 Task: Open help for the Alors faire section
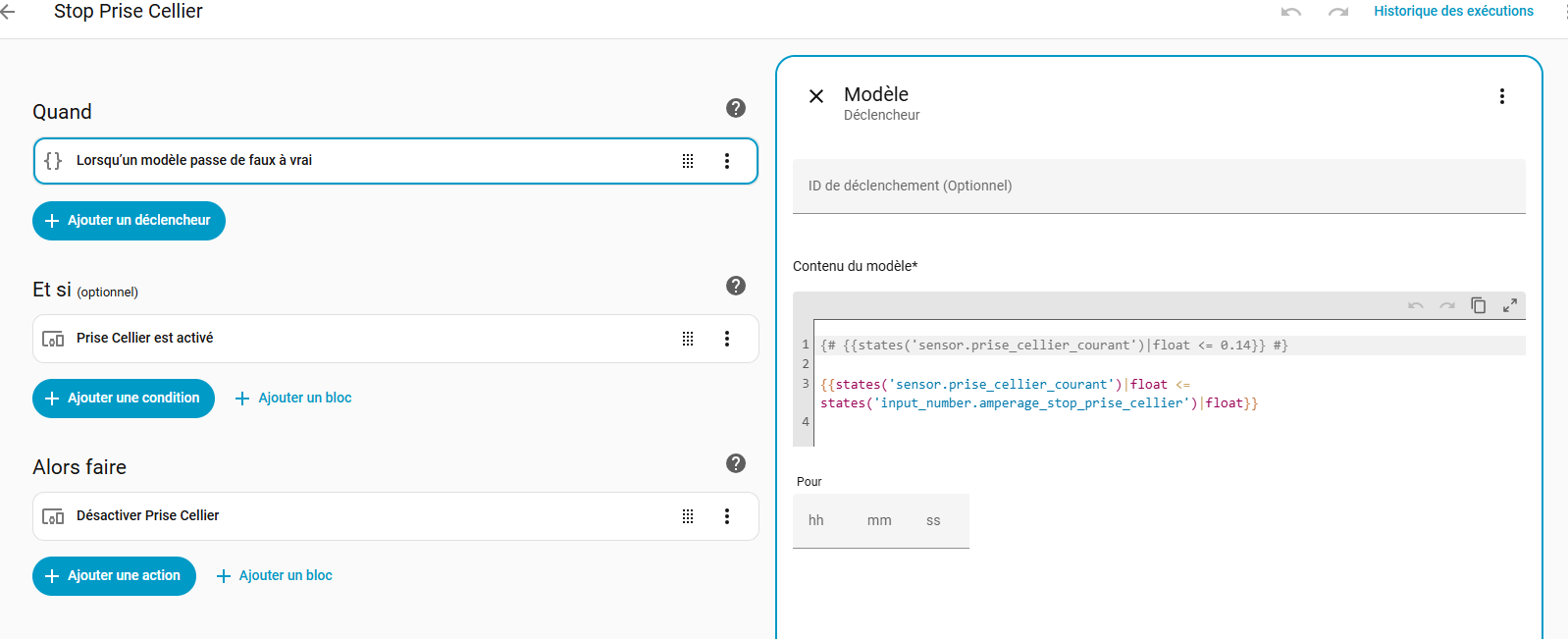coord(735,463)
